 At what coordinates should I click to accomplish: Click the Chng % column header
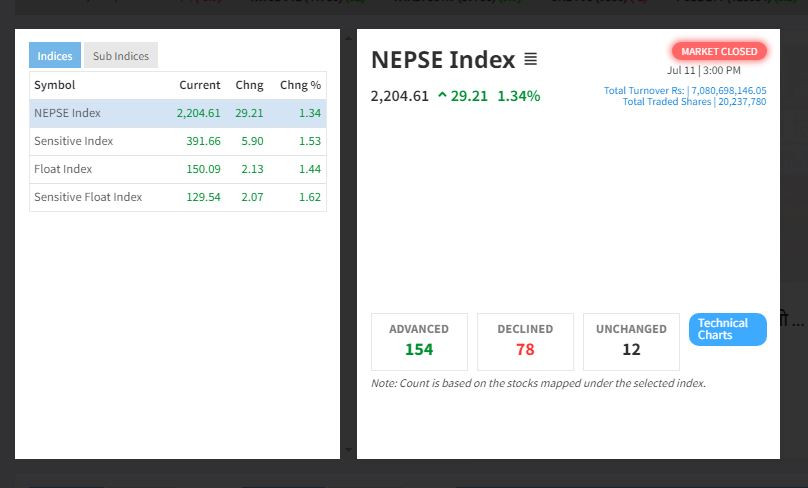[x=300, y=85]
